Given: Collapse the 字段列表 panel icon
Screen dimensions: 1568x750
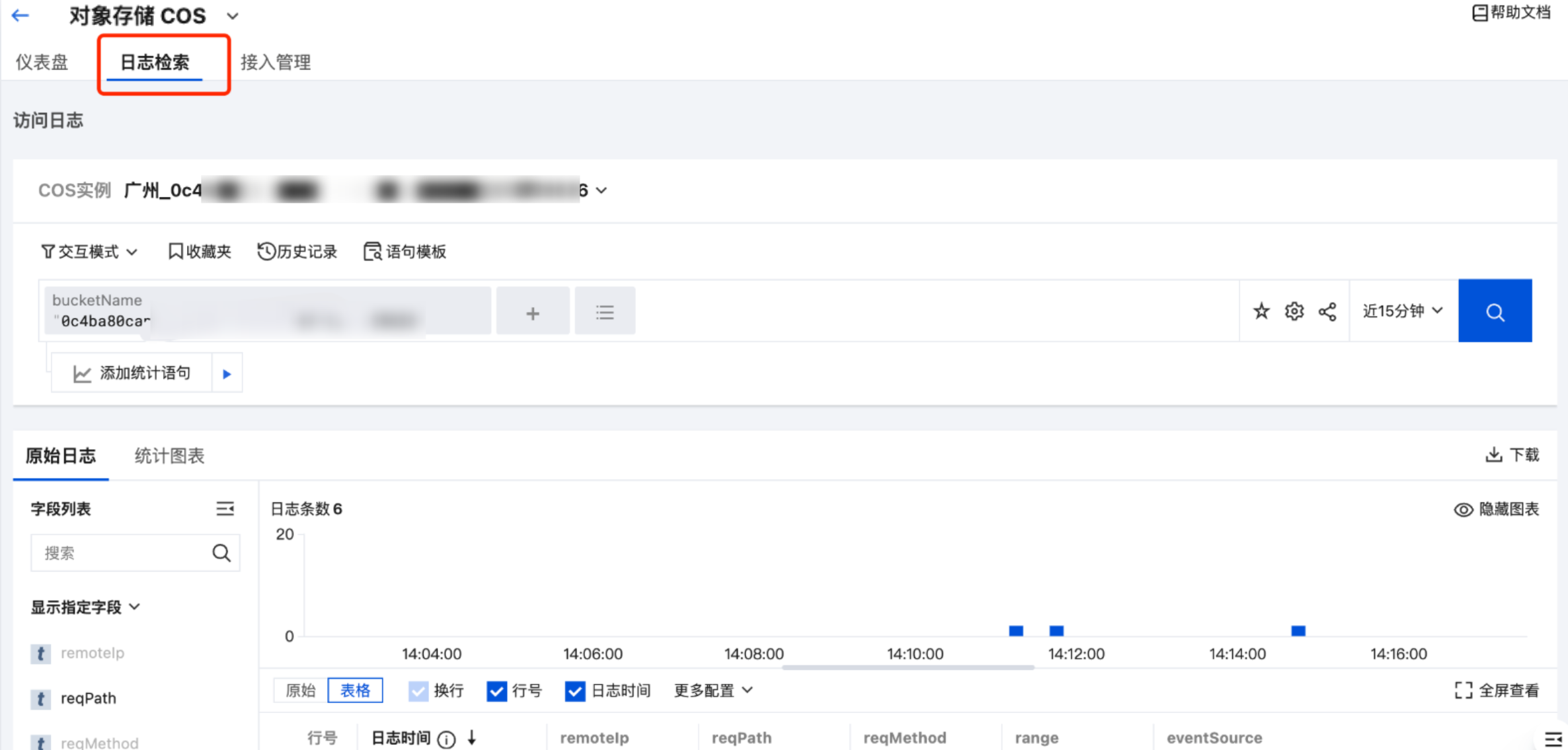Looking at the screenshot, I should click(x=225, y=508).
